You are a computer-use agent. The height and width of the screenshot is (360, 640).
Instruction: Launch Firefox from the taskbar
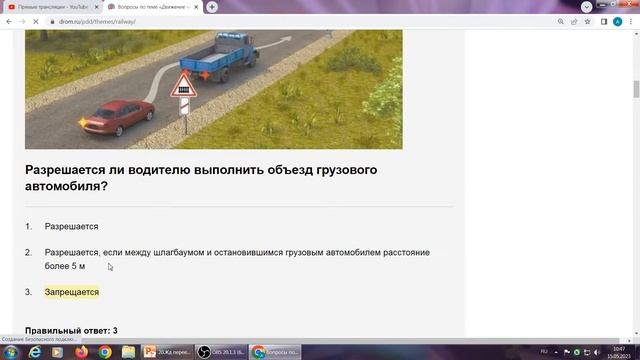coord(81,352)
